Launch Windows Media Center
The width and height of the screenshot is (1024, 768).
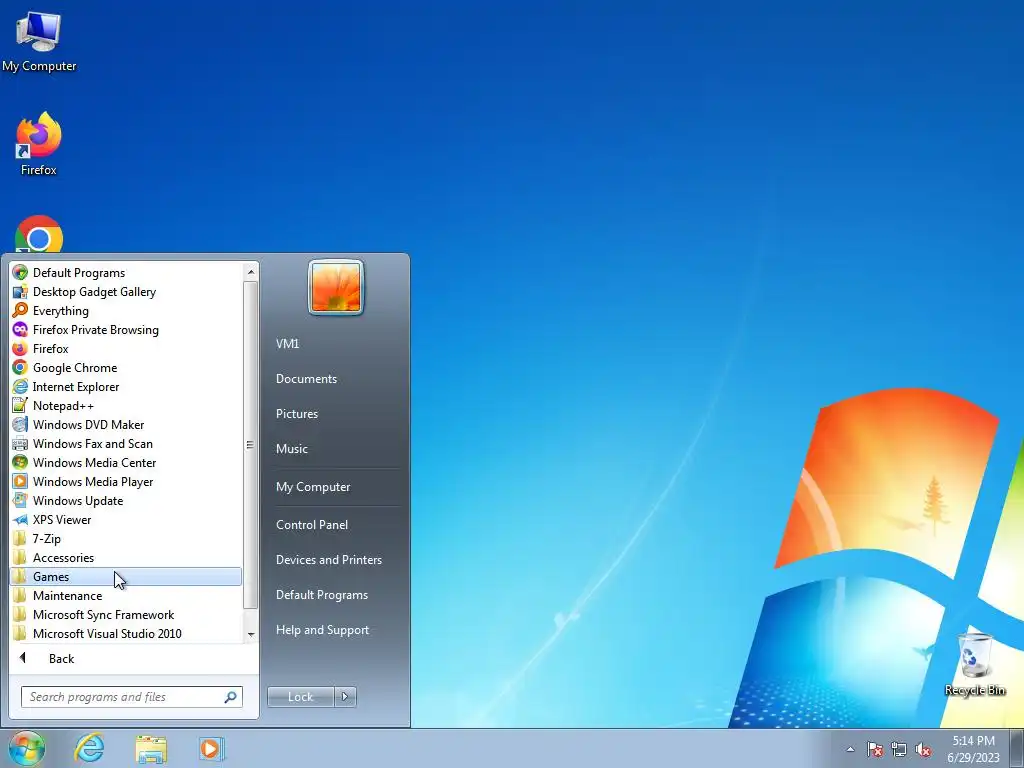pyautogui.click(x=126, y=462)
